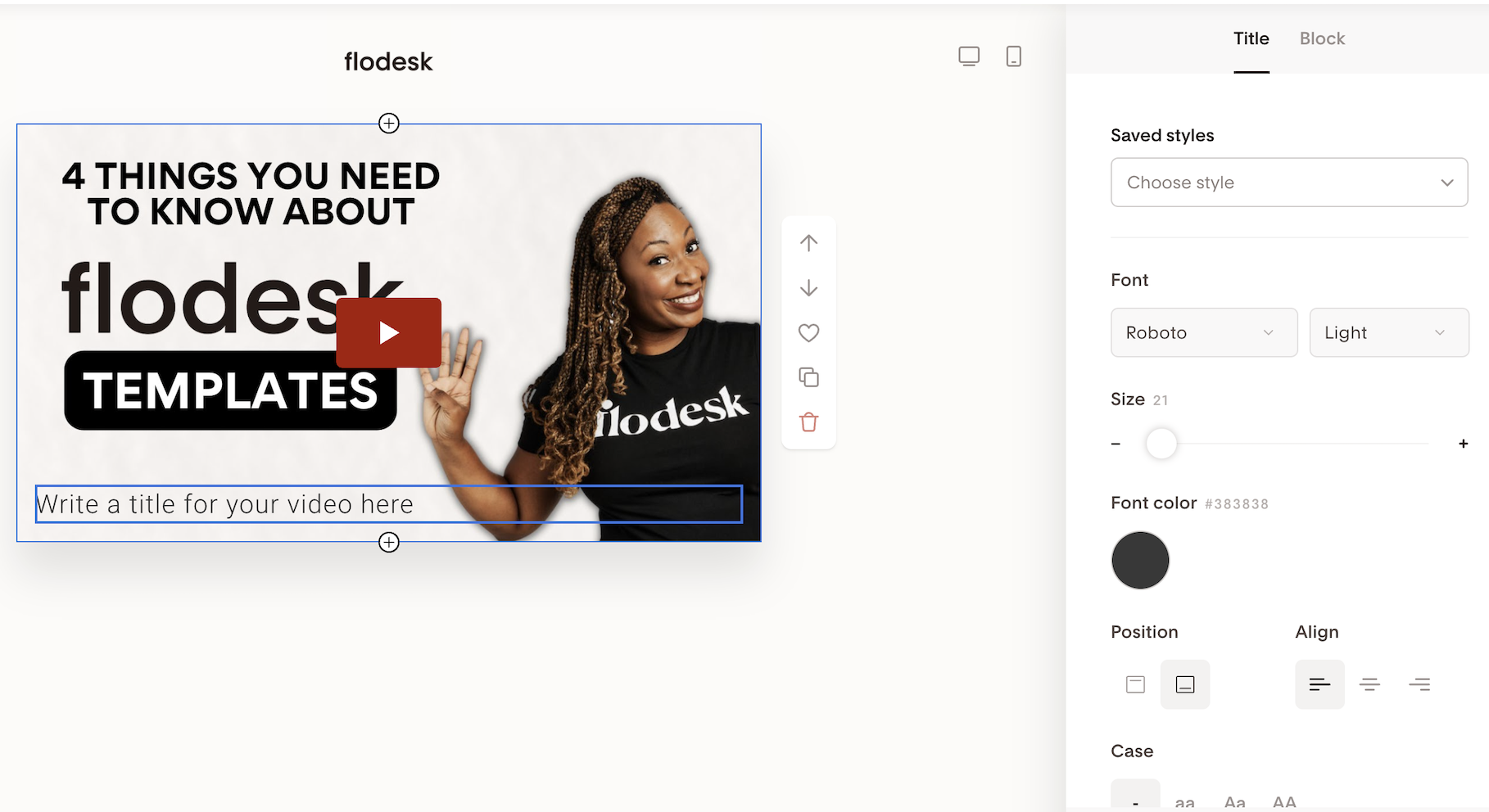Decrease font size with minus button
This screenshot has height=812, width=1489.
(1116, 444)
